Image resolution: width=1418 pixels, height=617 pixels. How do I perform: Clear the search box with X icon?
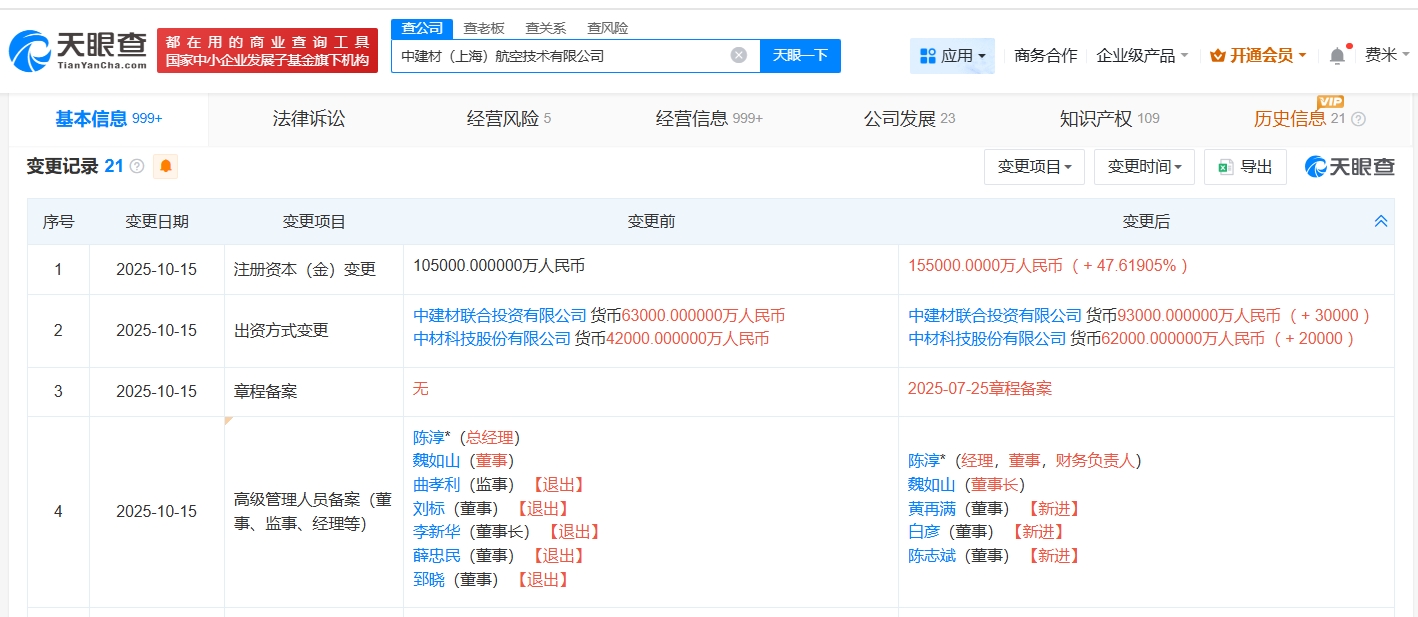(x=738, y=55)
